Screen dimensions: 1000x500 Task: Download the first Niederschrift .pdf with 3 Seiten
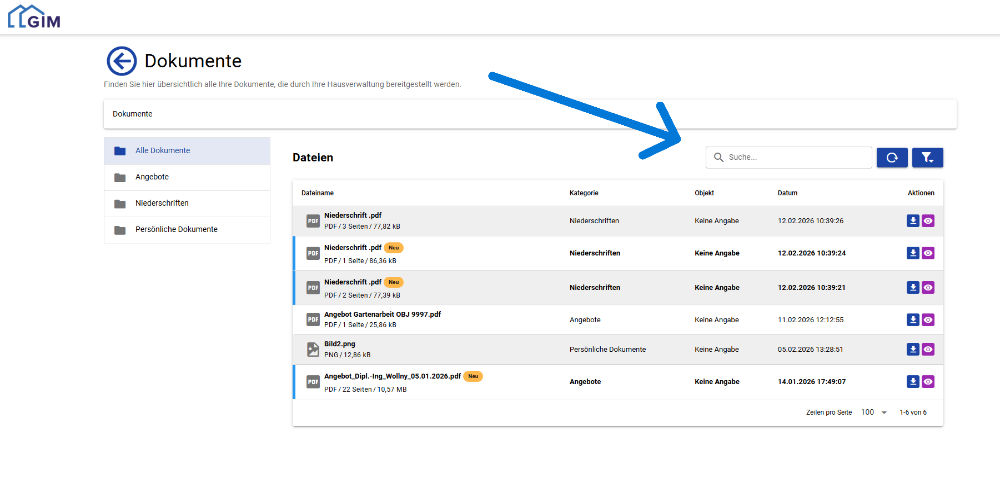(912, 221)
